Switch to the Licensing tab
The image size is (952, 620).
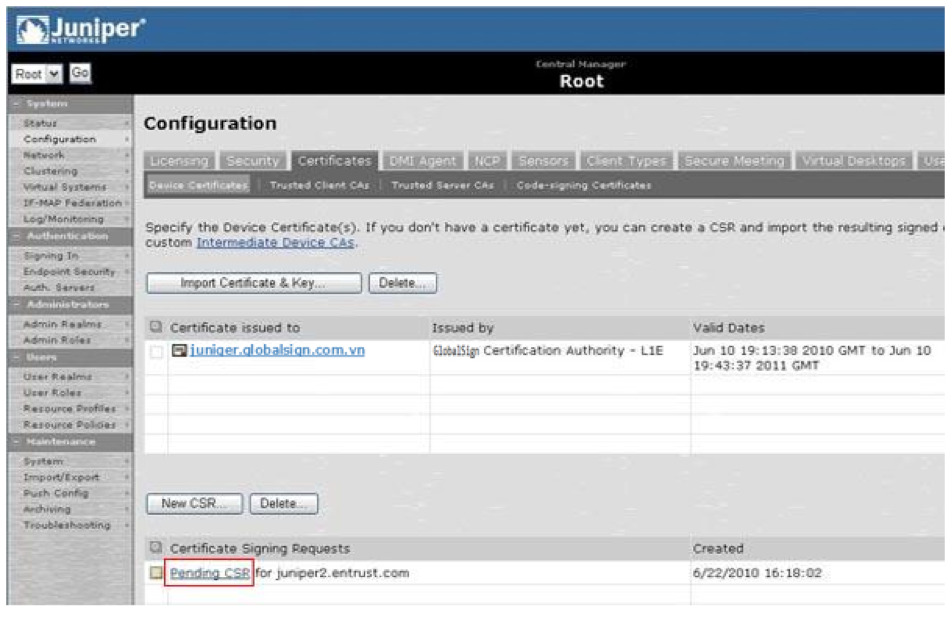tap(179, 161)
